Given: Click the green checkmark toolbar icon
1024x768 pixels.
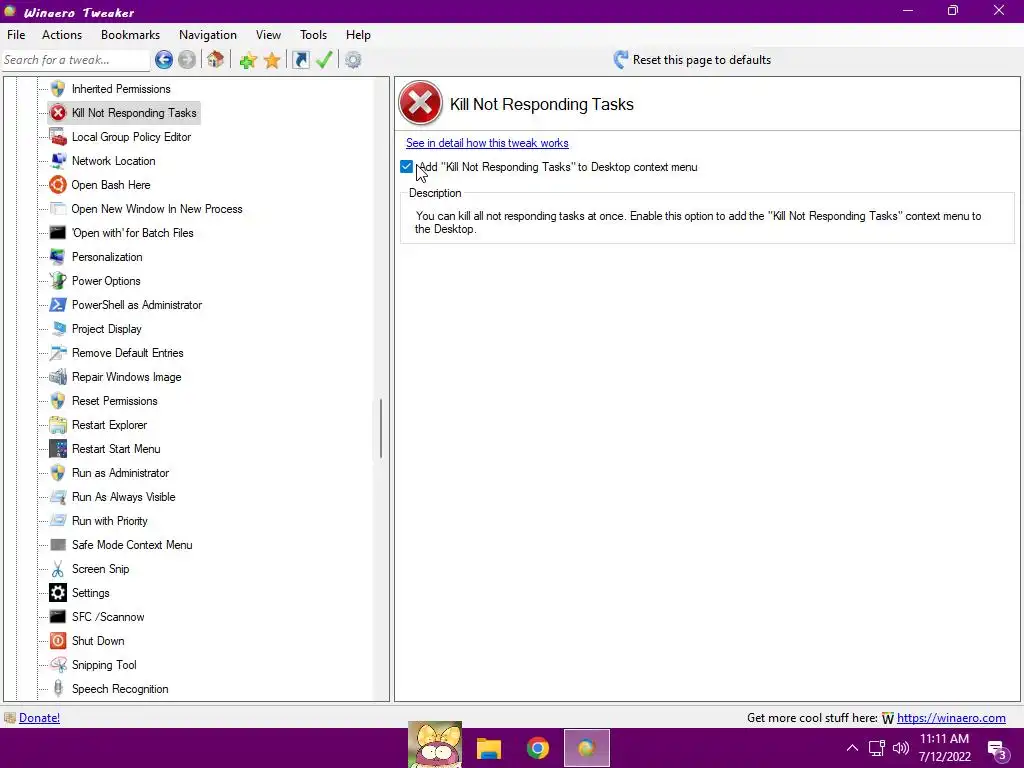Looking at the screenshot, I should click(x=324, y=60).
